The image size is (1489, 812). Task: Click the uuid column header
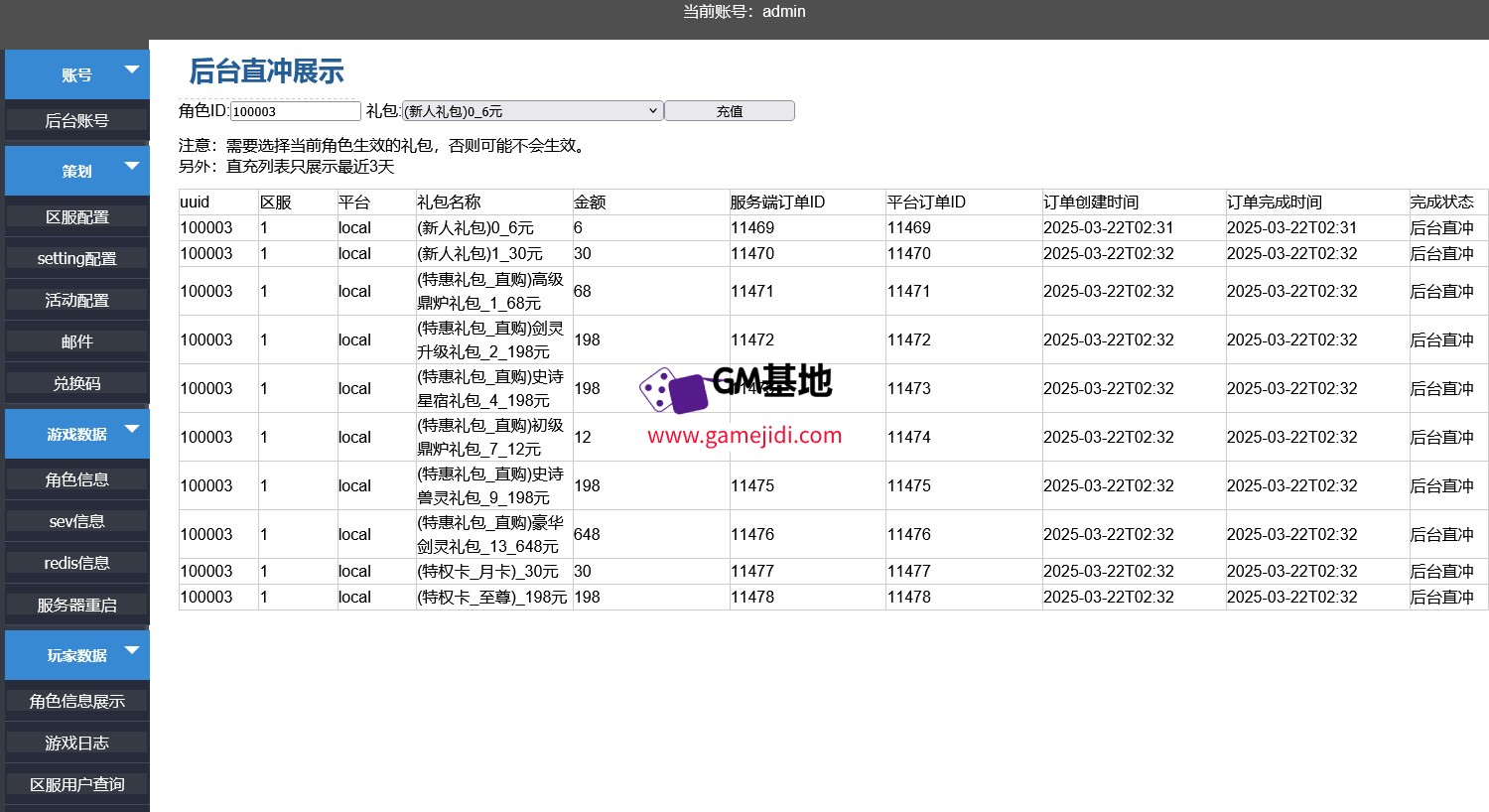[x=218, y=203]
